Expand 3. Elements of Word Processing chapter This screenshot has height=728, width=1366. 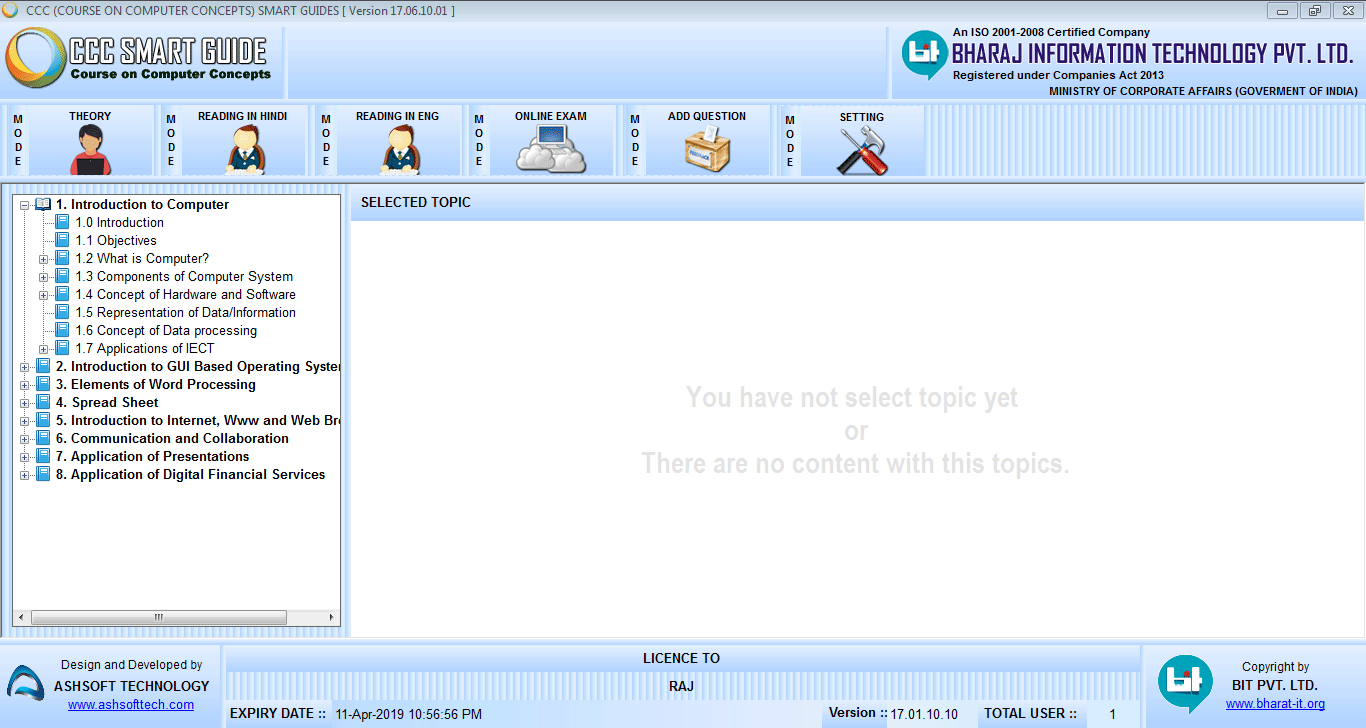[25, 385]
